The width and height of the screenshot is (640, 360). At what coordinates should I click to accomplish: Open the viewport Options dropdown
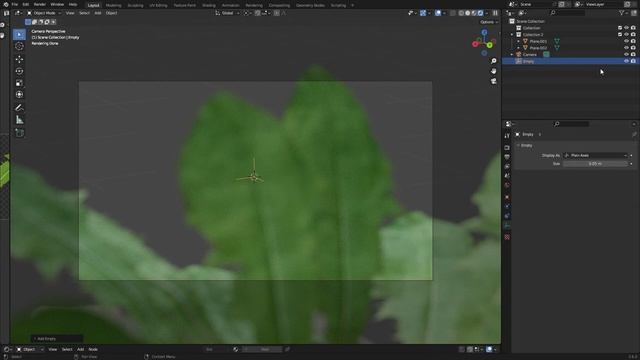(x=489, y=22)
